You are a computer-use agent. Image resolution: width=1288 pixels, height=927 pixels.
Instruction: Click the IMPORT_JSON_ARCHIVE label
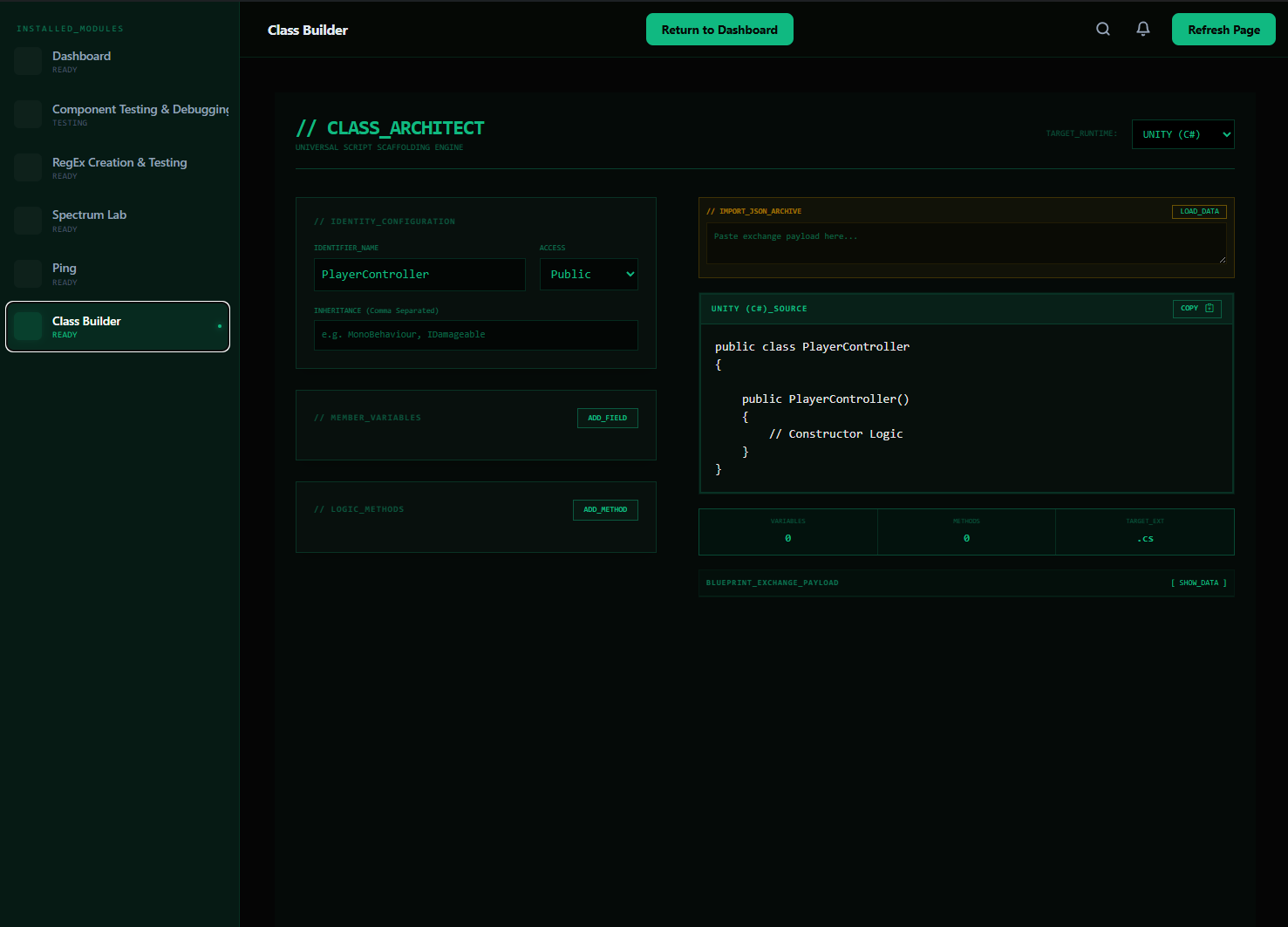click(753, 211)
